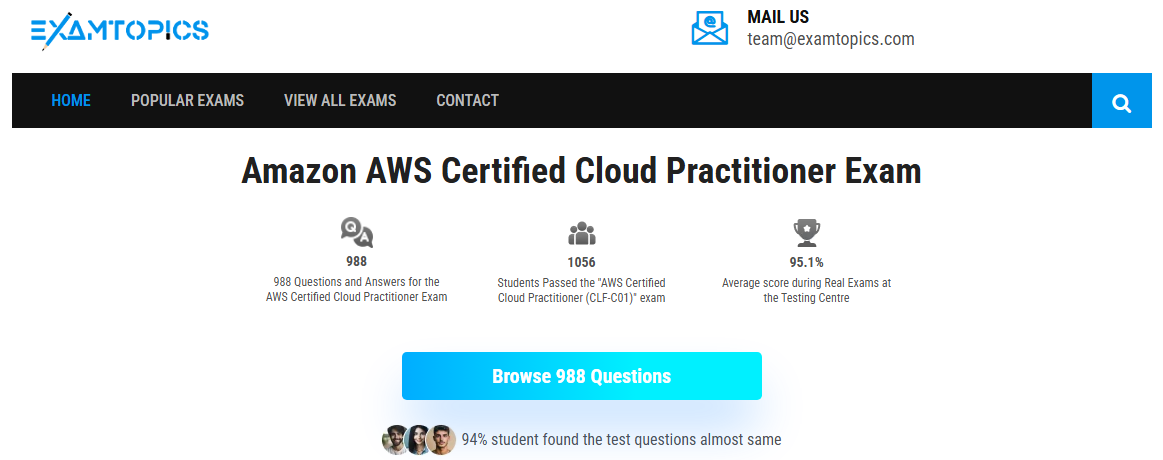Screen dimensions: 1163x460
Task: Click the trophy average score icon
Action: click(806, 233)
